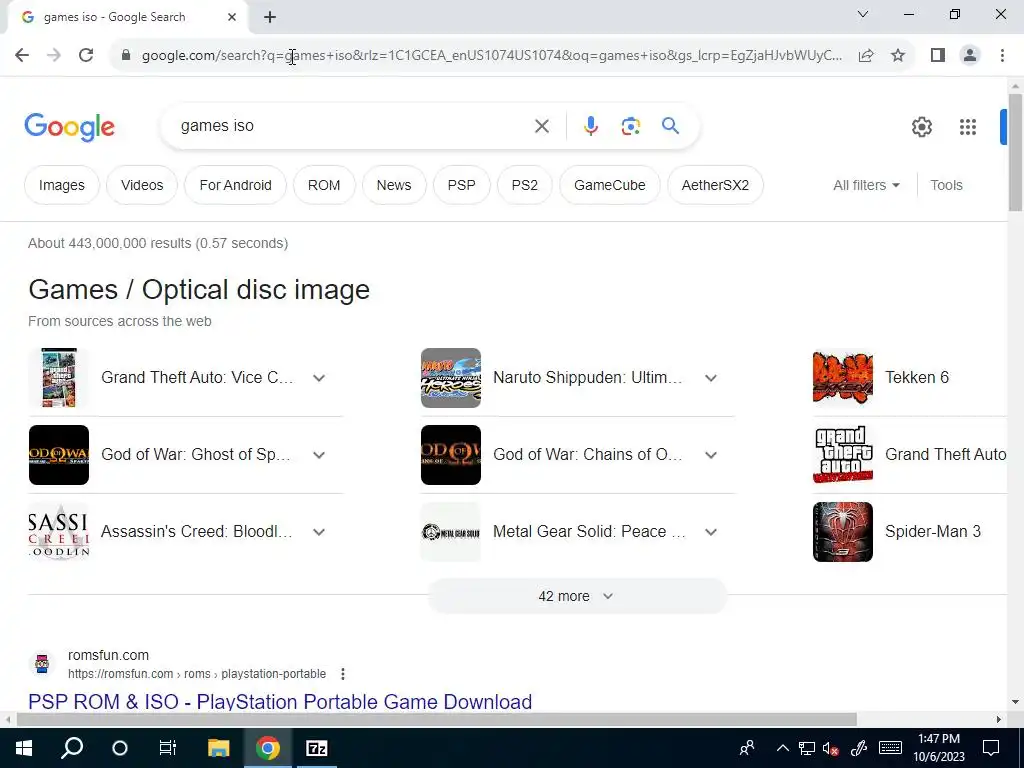
Task: Click the vertical page scrollbar thumb
Action: 1015,152
